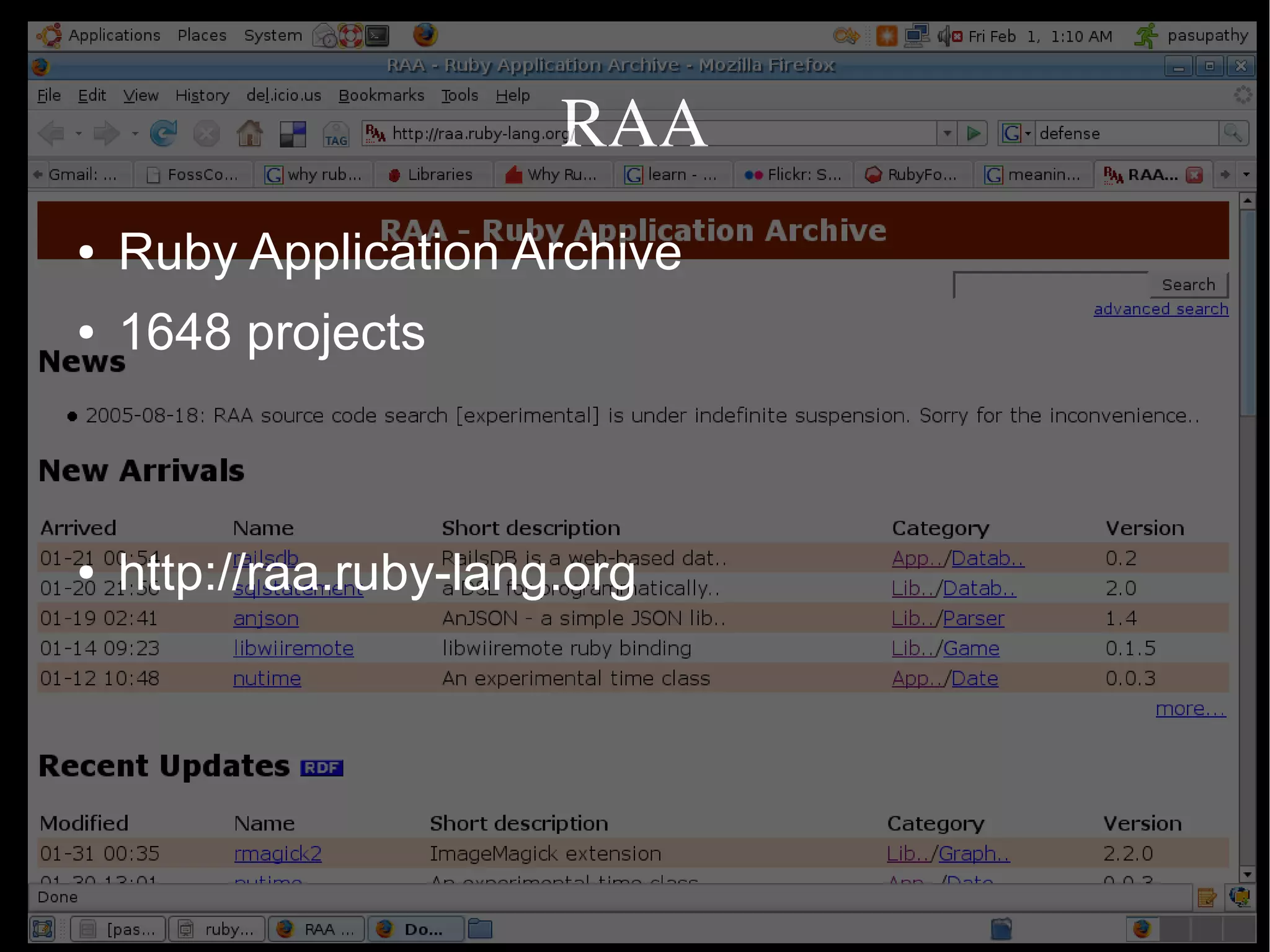Open the libwiiremote project link
This screenshot has height=952, width=1270.
point(293,649)
